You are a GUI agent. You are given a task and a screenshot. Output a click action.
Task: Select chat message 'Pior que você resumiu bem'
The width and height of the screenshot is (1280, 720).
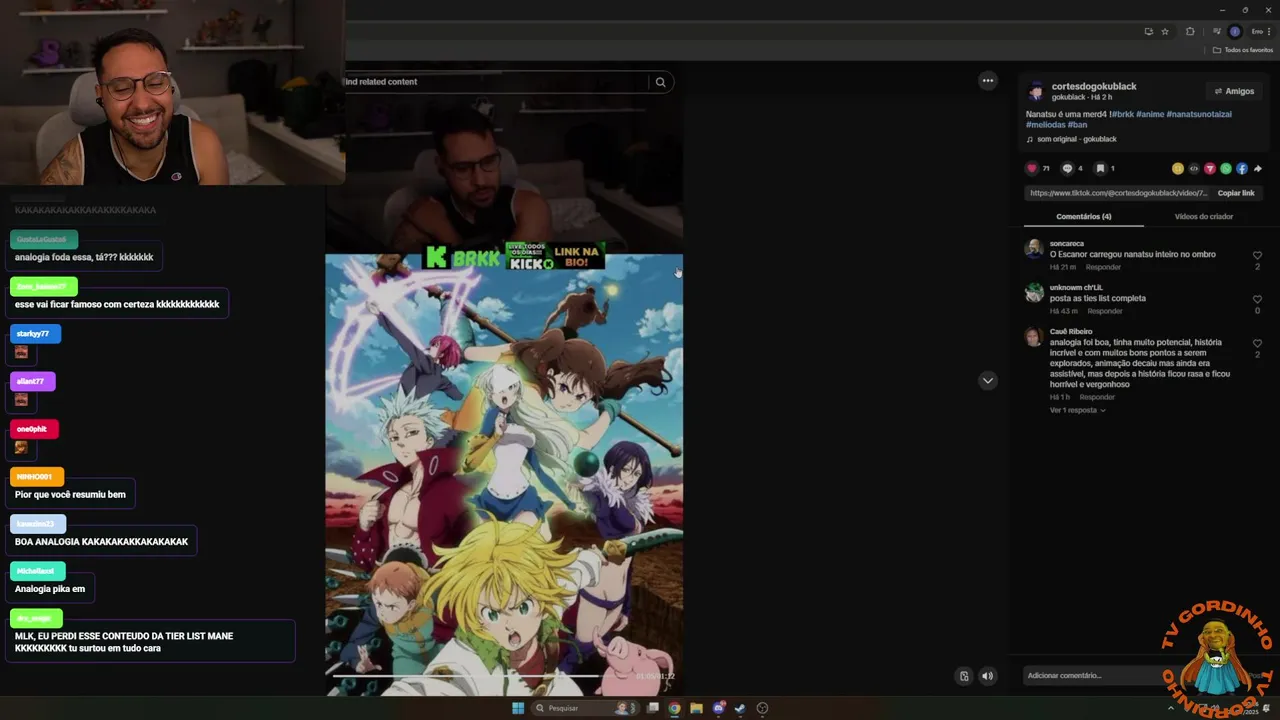[x=70, y=495]
